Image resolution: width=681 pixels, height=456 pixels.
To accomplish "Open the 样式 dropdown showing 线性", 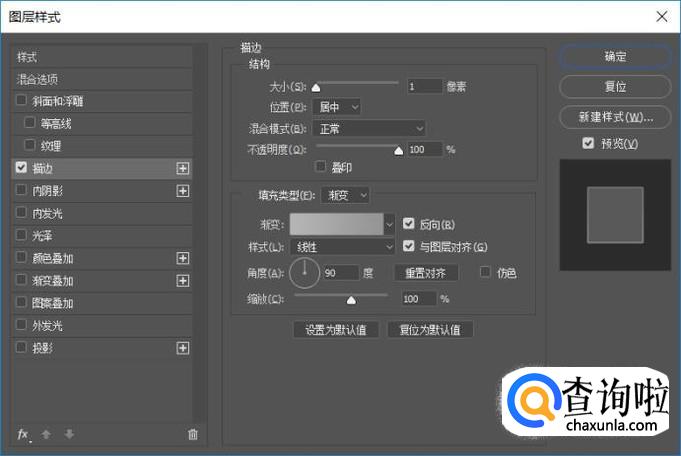I will pyautogui.click(x=342, y=247).
